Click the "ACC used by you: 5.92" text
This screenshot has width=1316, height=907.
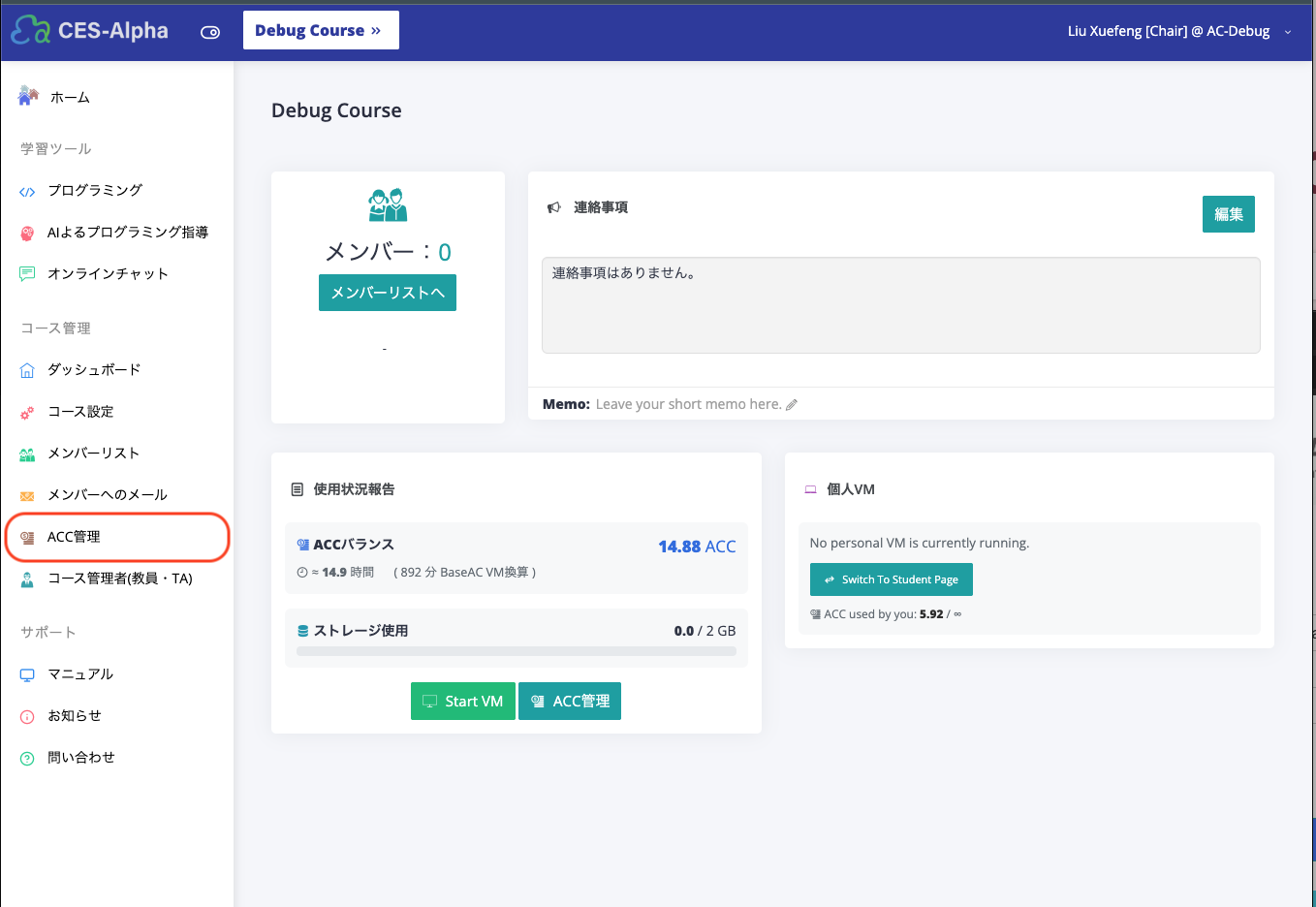pyautogui.click(x=884, y=614)
